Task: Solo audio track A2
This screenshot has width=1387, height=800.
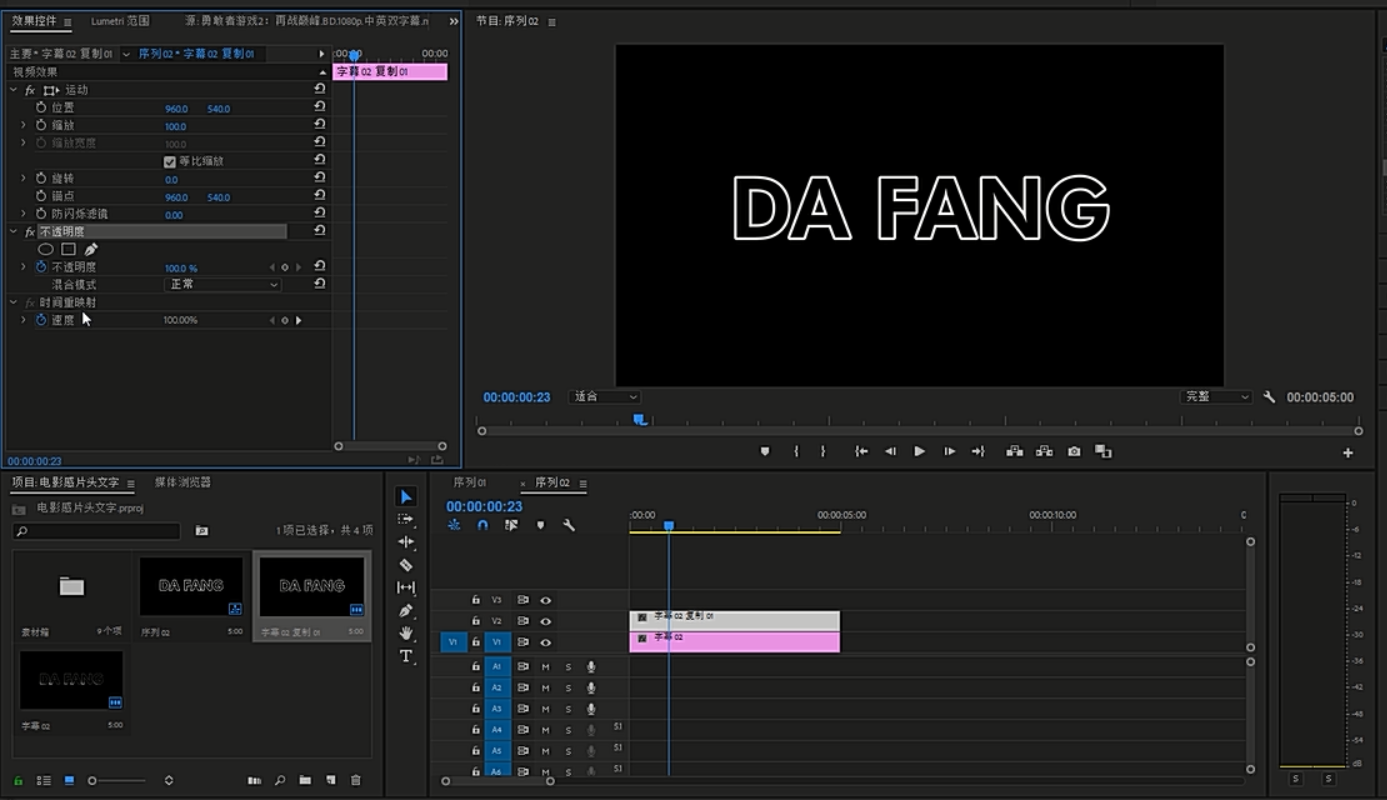Action: tap(568, 688)
